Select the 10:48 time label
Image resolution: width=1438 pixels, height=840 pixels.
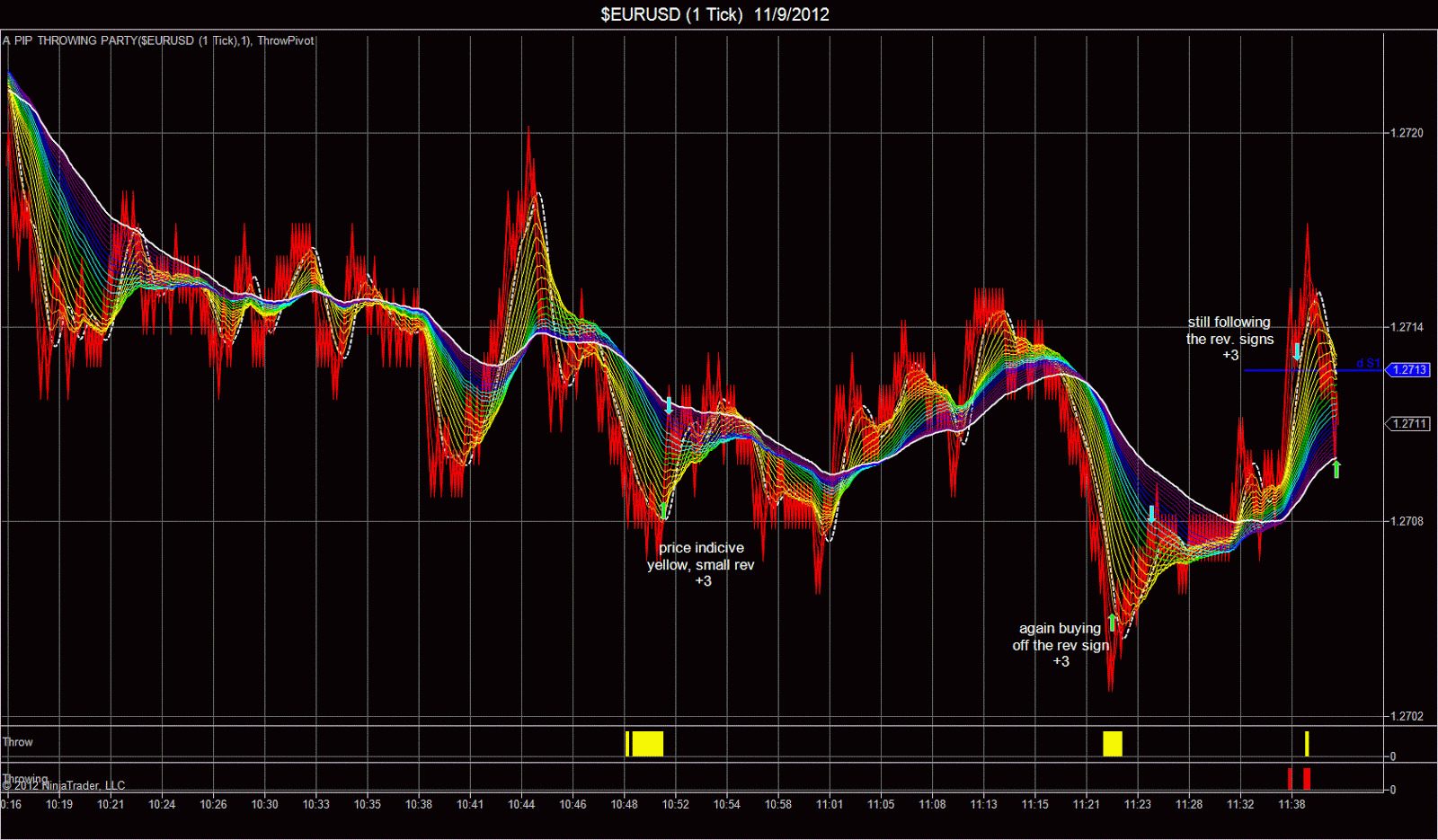point(624,804)
